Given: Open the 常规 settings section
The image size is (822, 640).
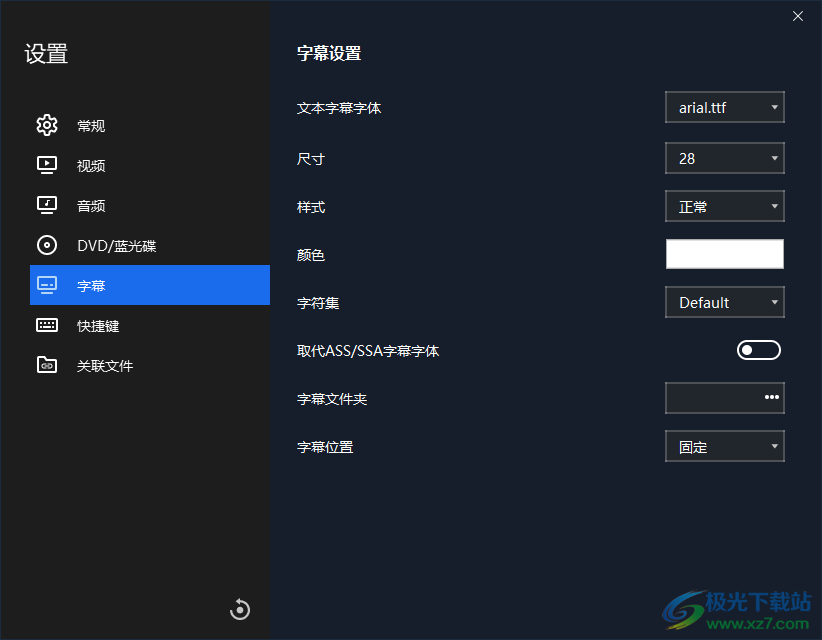Looking at the screenshot, I should [150, 125].
